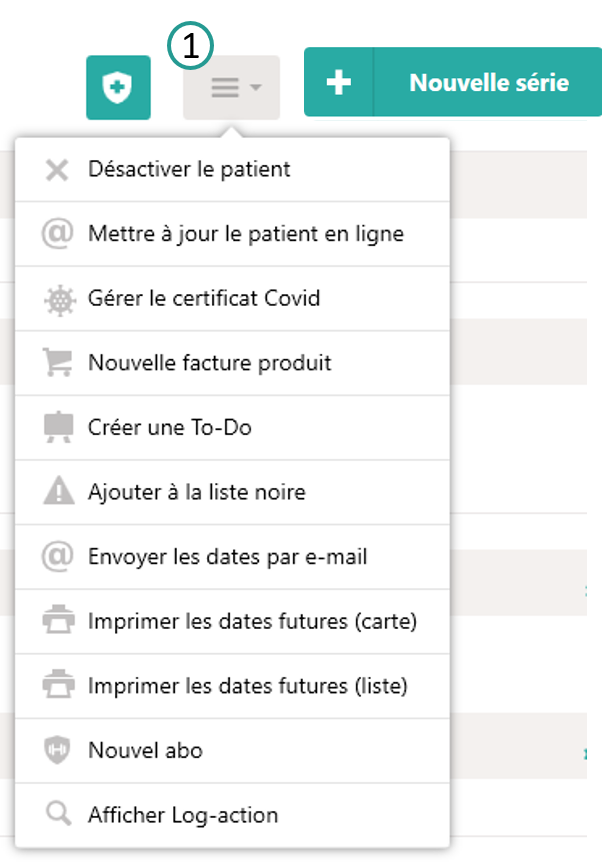The image size is (607, 867).
Task: Click the X icon for deactivating the patient
Action: 57,169
